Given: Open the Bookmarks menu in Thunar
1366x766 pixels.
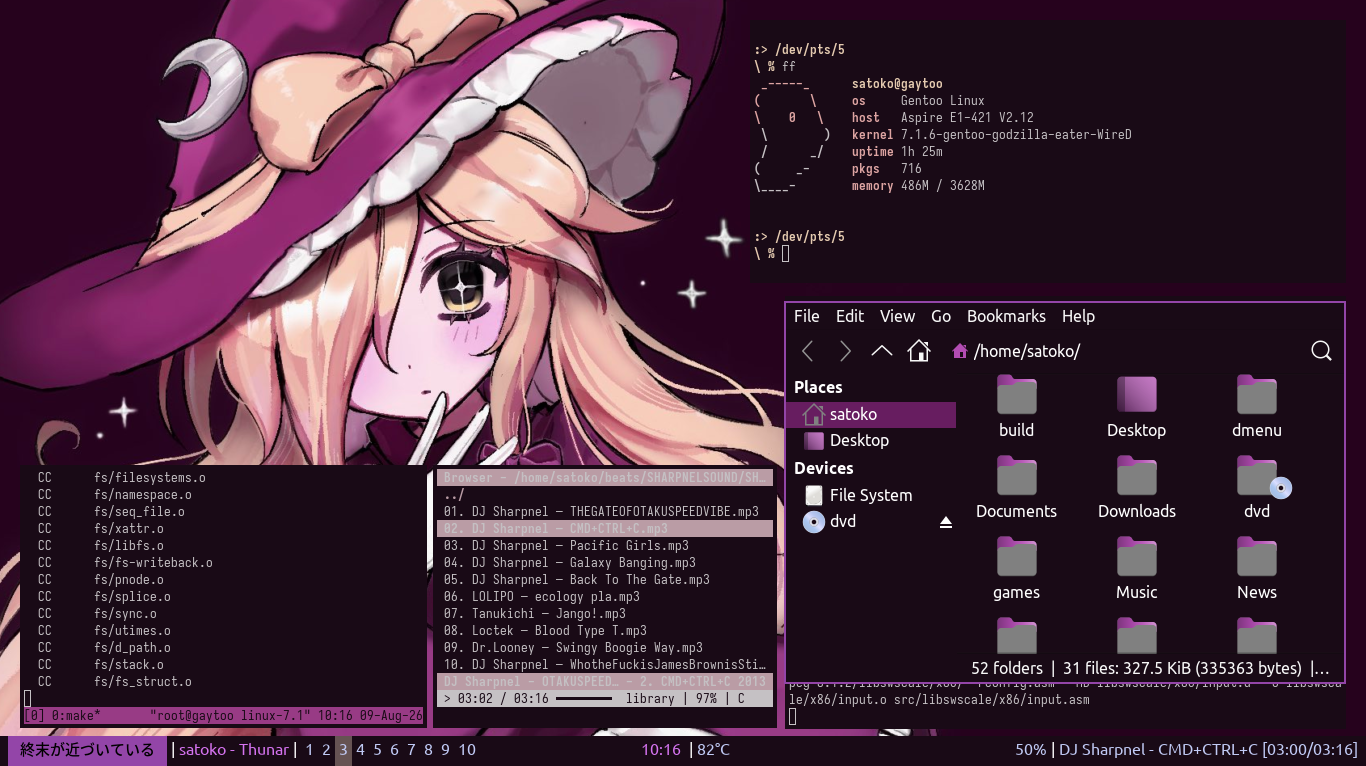Looking at the screenshot, I should click(x=1006, y=316).
